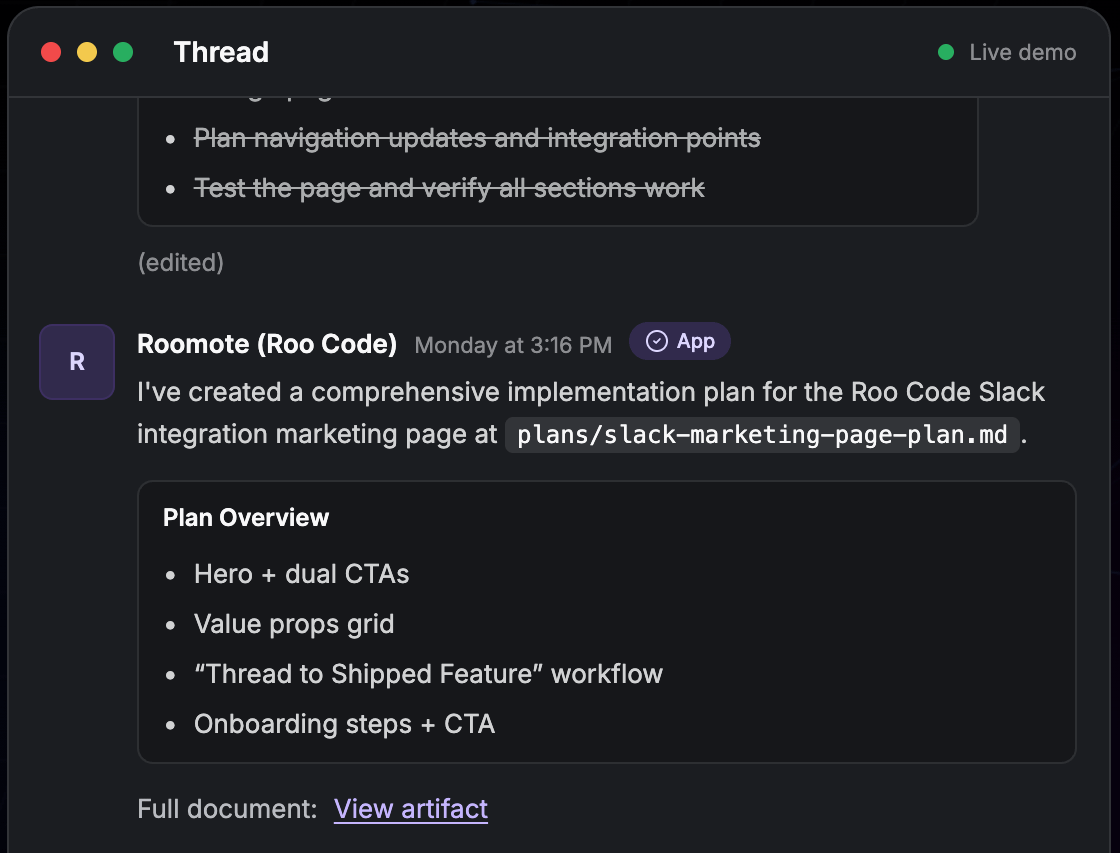Click the plans/slack-marketing-page-plan.md code path
The image size is (1120, 853).
point(762,434)
